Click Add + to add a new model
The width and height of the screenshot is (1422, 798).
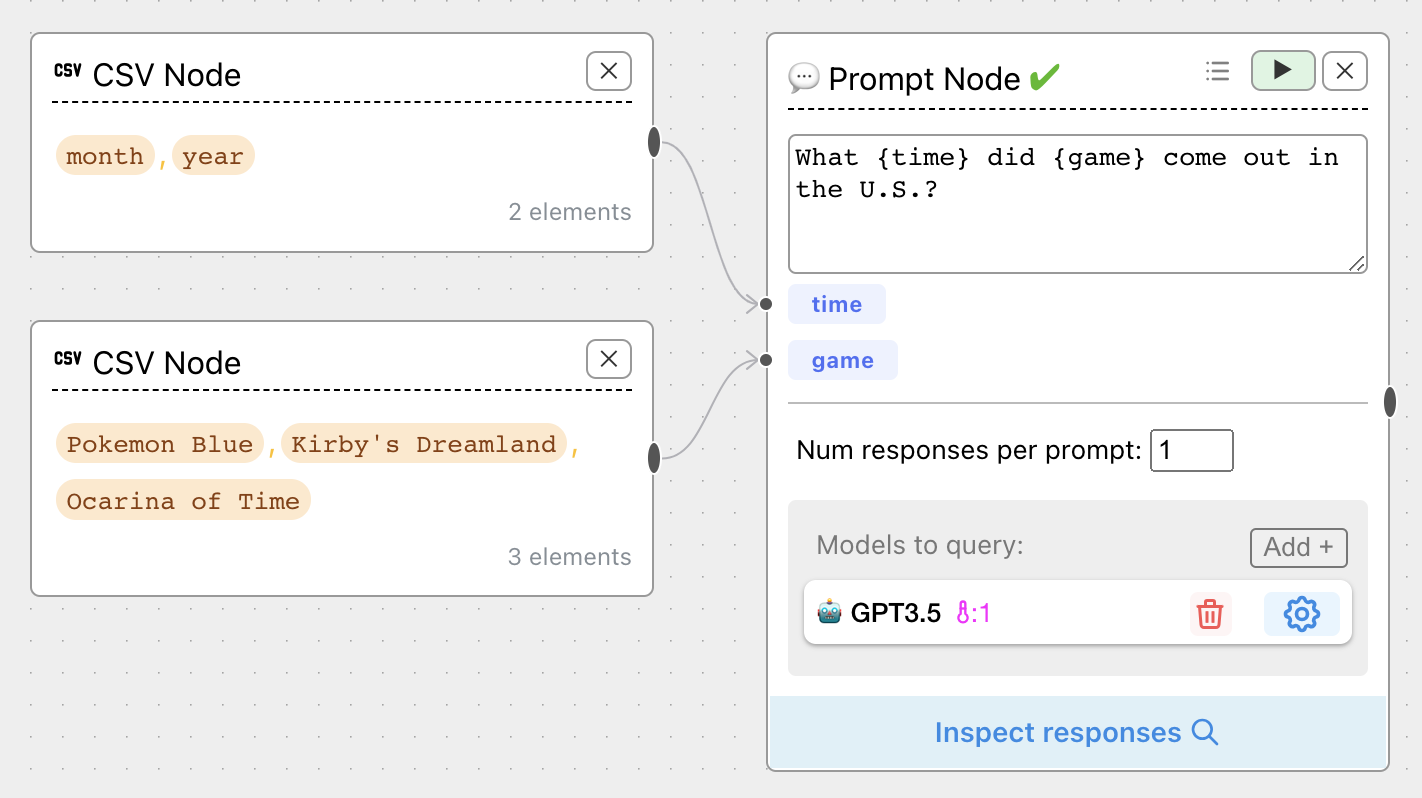coord(1298,547)
